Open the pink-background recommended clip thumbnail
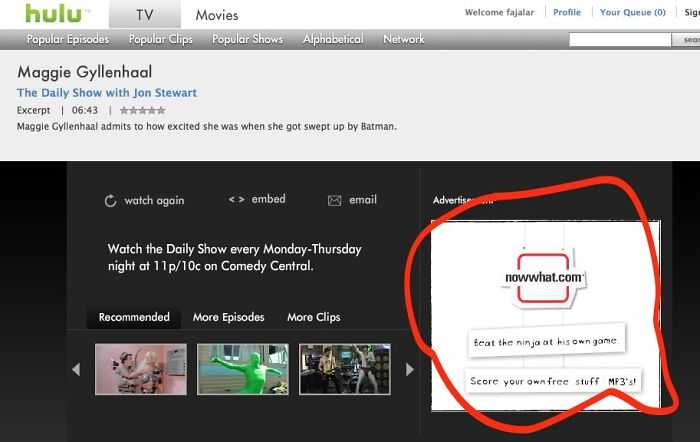The height and width of the screenshot is (442, 700). click(141, 369)
